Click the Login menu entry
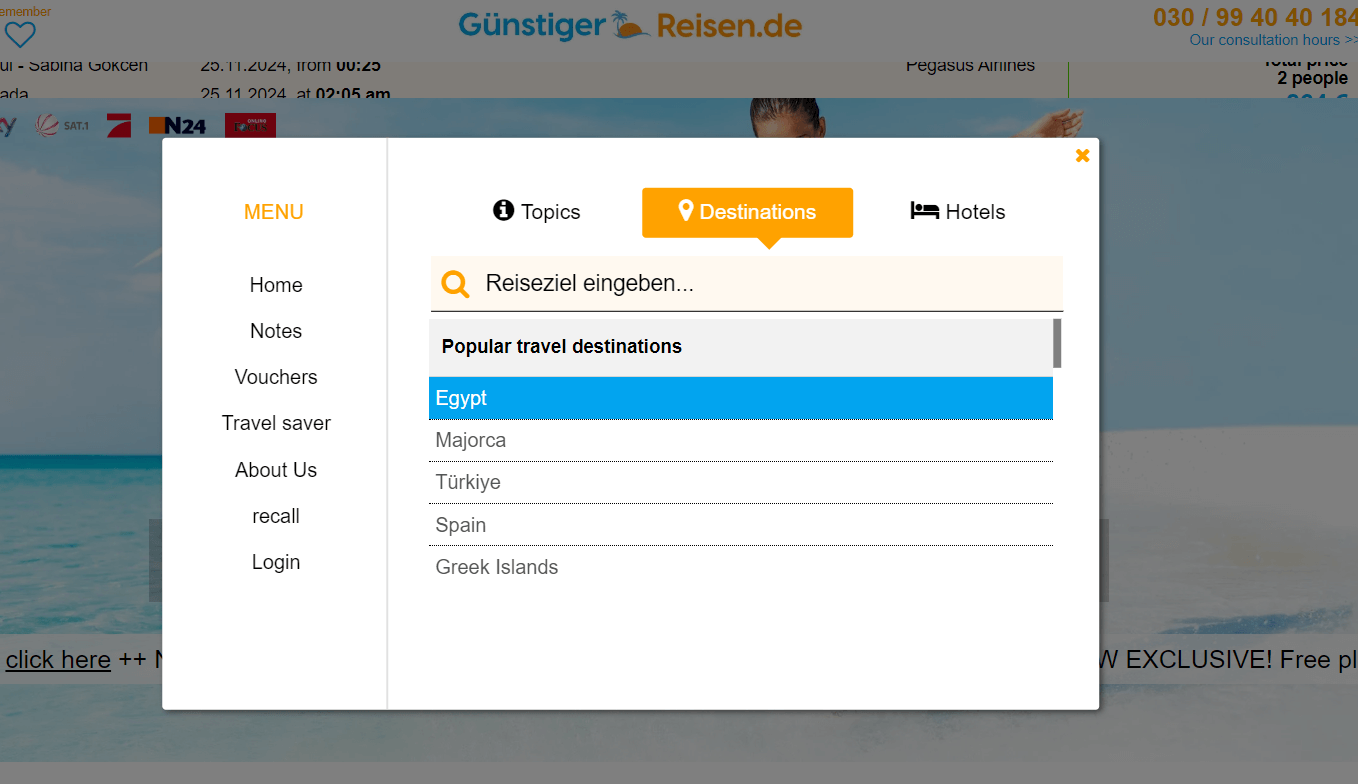Viewport: 1358px width, 784px height. click(276, 562)
